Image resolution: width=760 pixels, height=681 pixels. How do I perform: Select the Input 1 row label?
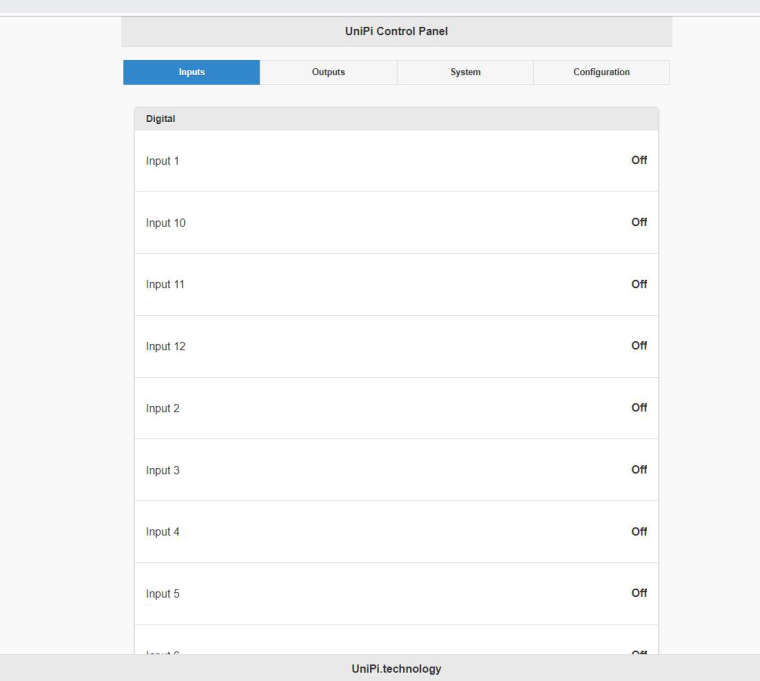(x=163, y=161)
